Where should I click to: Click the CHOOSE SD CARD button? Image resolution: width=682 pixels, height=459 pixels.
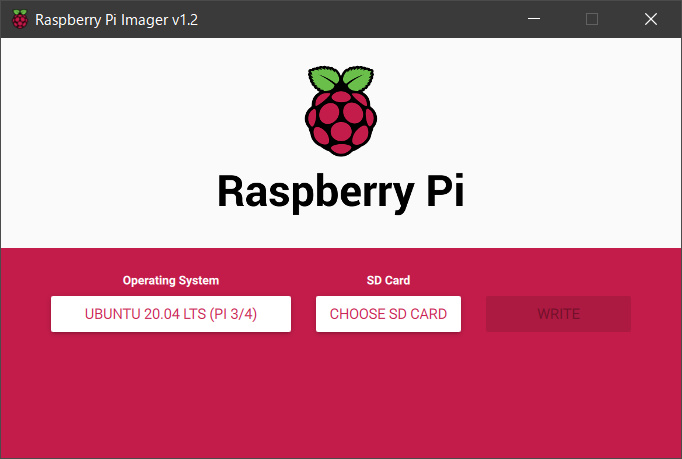point(388,314)
